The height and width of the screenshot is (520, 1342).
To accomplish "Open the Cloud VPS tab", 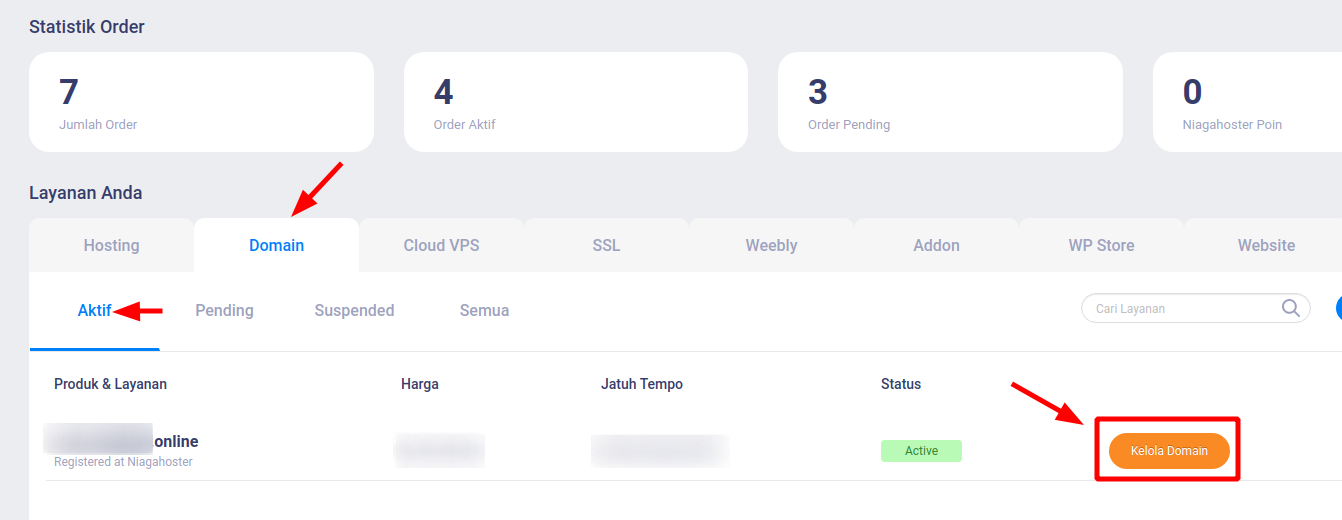I will (441, 245).
